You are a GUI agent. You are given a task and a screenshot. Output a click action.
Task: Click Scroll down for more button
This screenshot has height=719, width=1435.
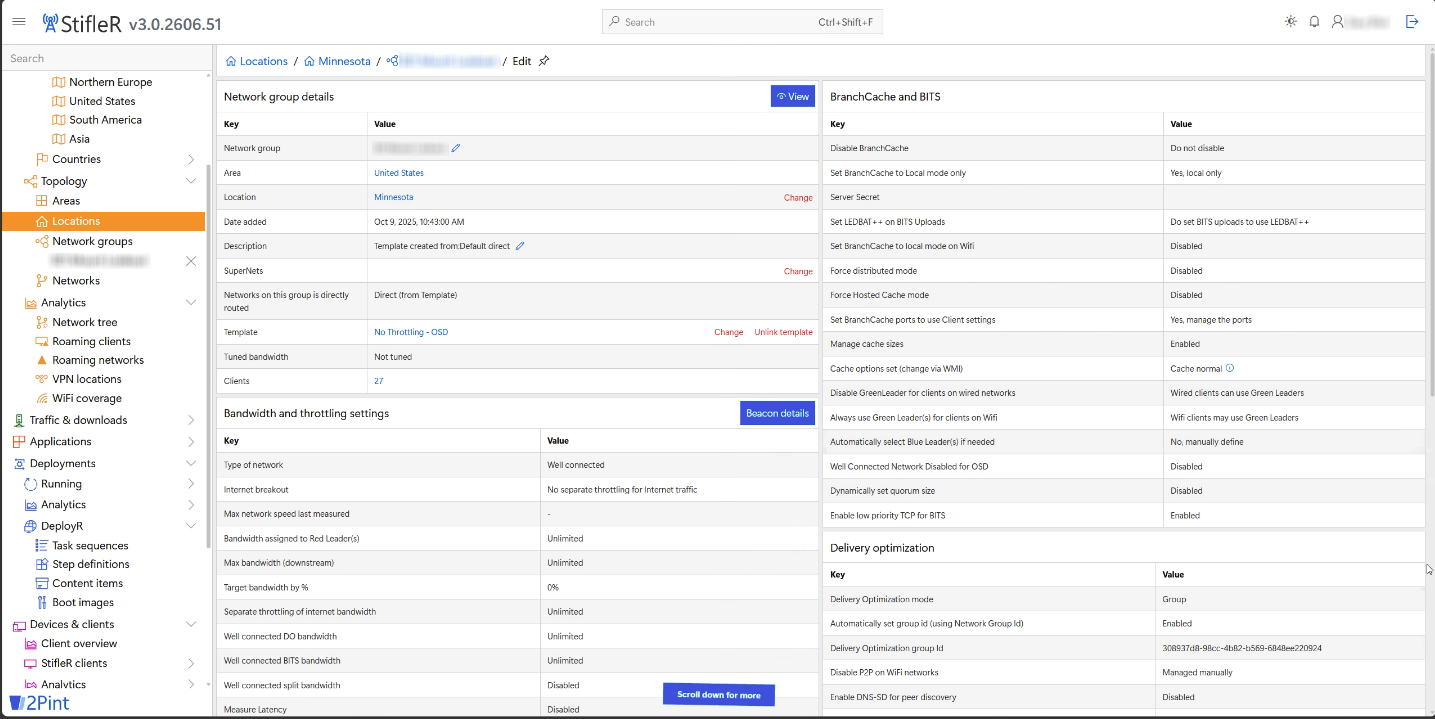pyautogui.click(x=719, y=695)
